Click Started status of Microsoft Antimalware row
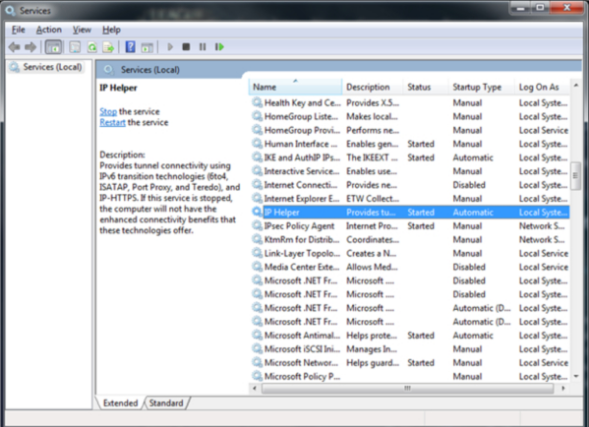The width and height of the screenshot is (589, 427). [x=421, y=335]
